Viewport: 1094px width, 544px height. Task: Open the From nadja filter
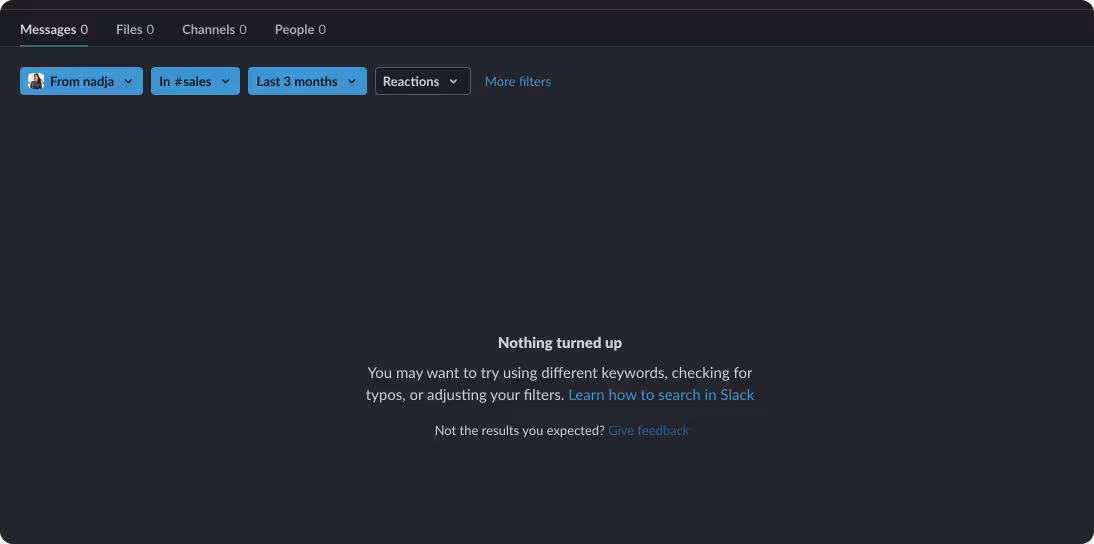[82, 81]
